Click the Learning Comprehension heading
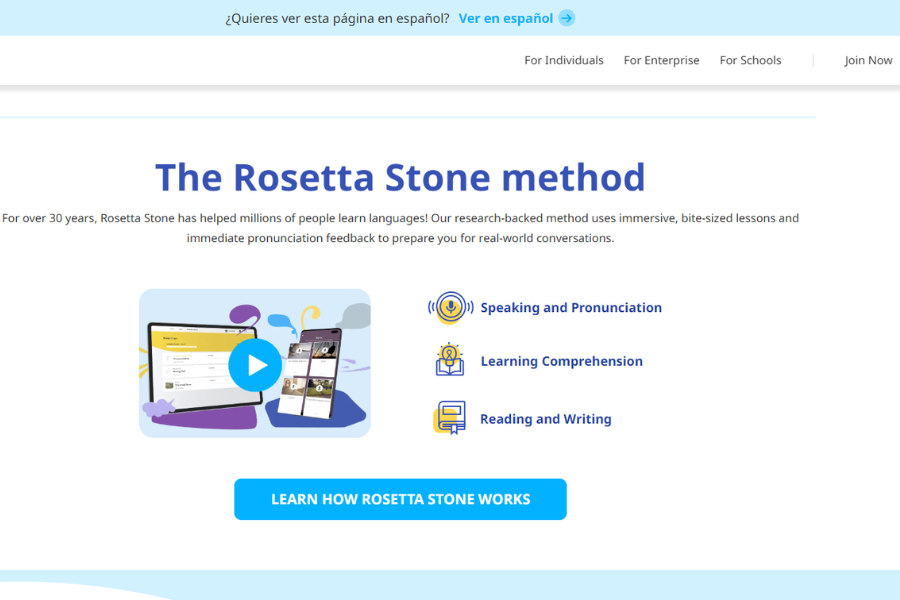 click(x=561, y=361)
